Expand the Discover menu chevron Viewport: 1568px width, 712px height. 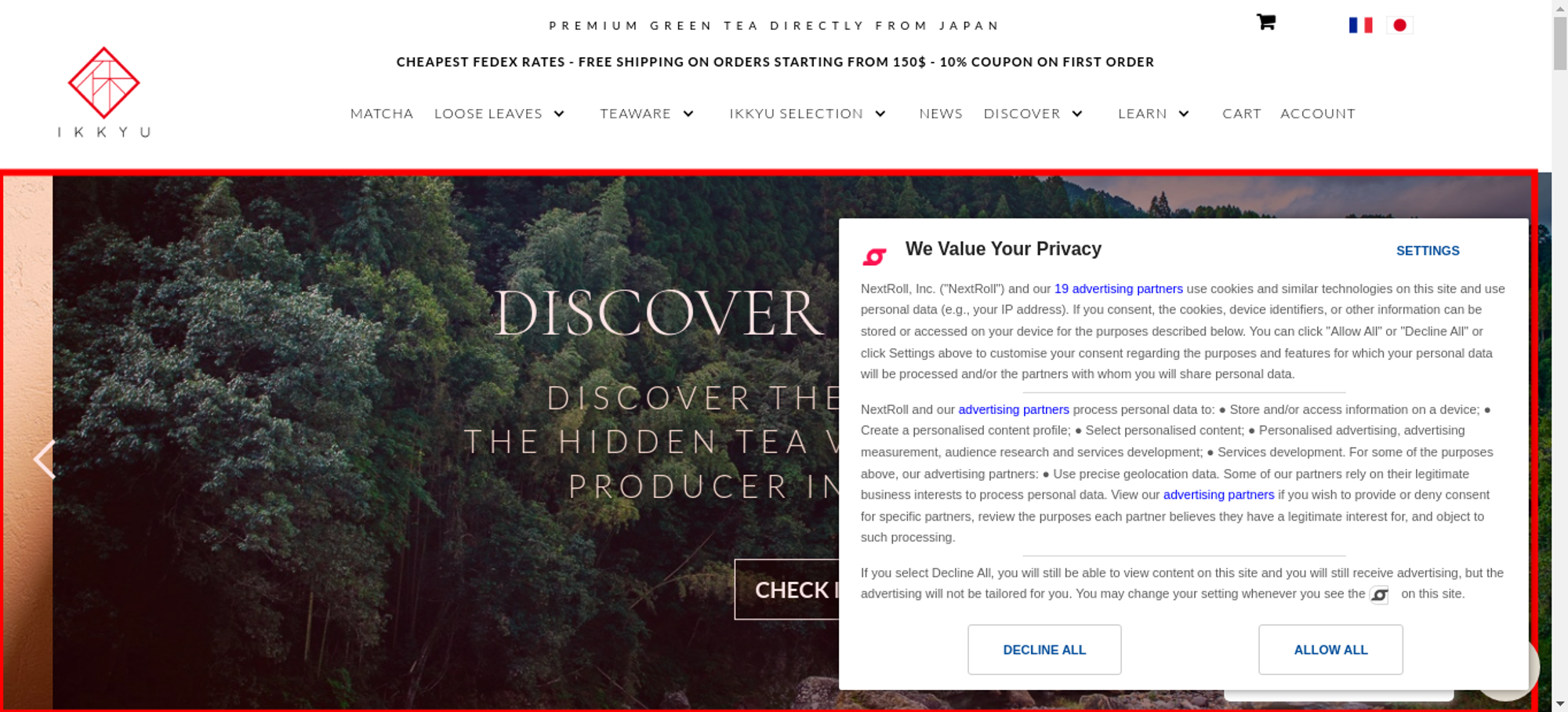click(x=1077, y=114)
